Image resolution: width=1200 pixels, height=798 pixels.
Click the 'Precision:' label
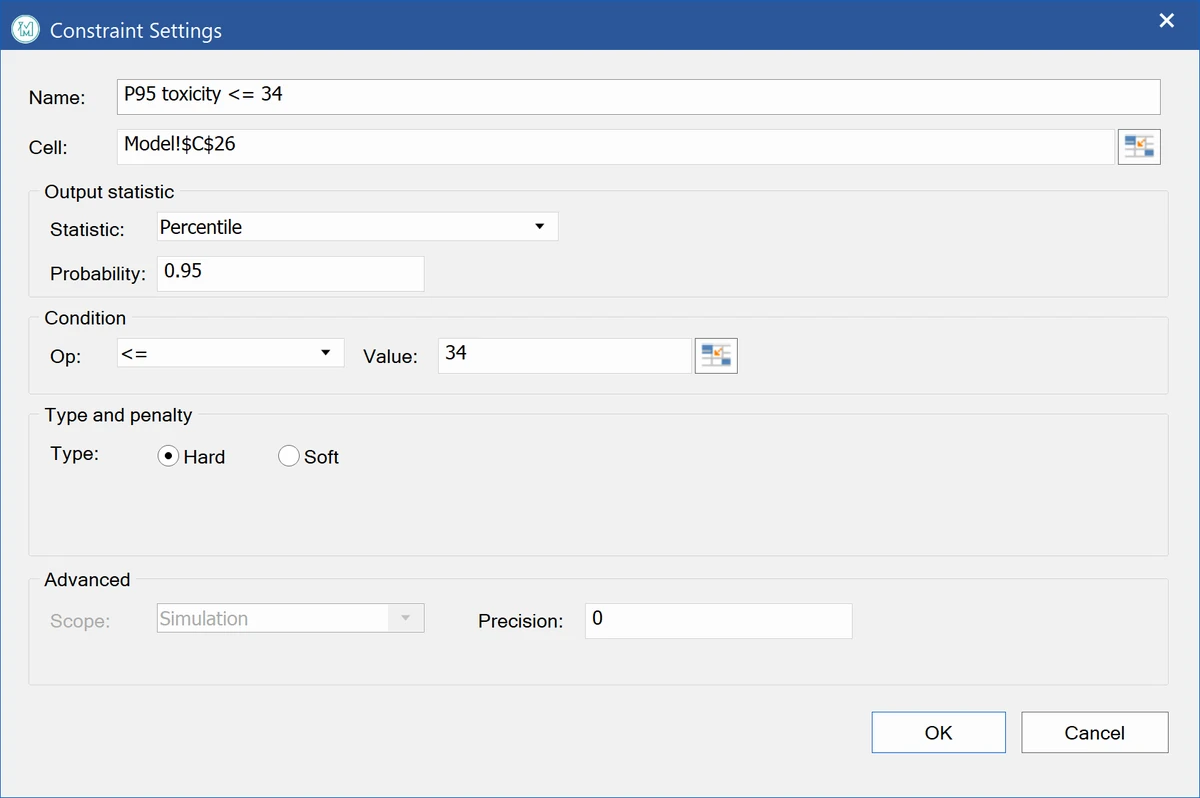tap(520, 621)
